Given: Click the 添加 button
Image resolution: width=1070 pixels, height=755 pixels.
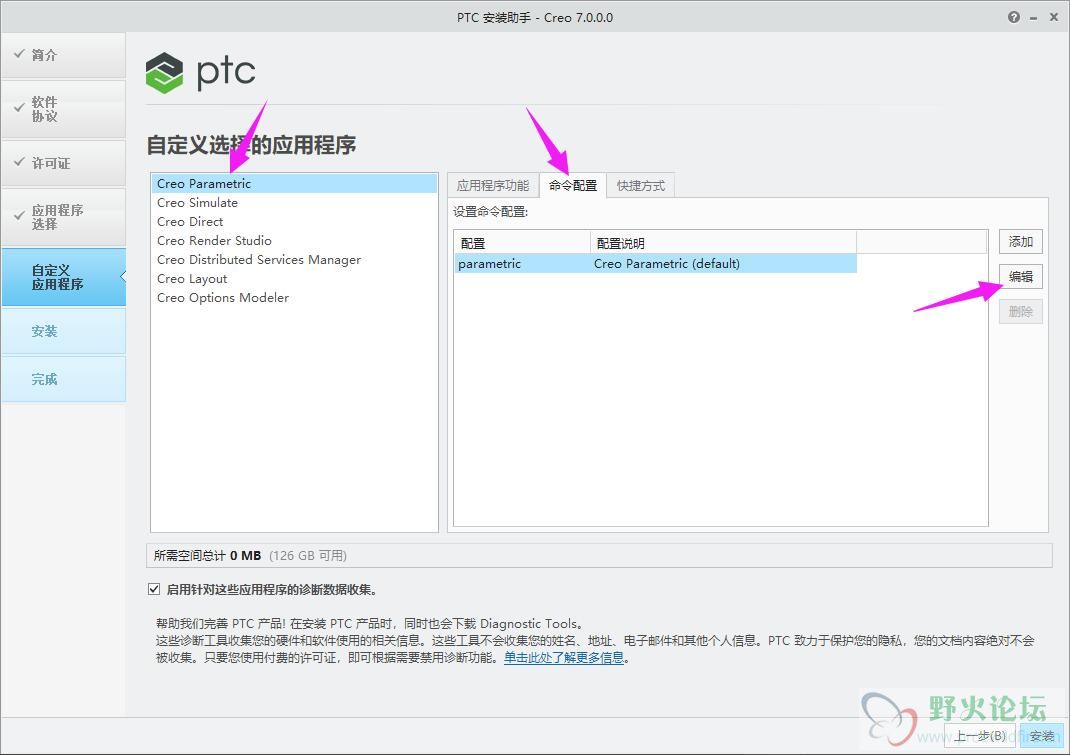Looking at the screenshot, I should pyautogui.click(x=1020, y=242).
